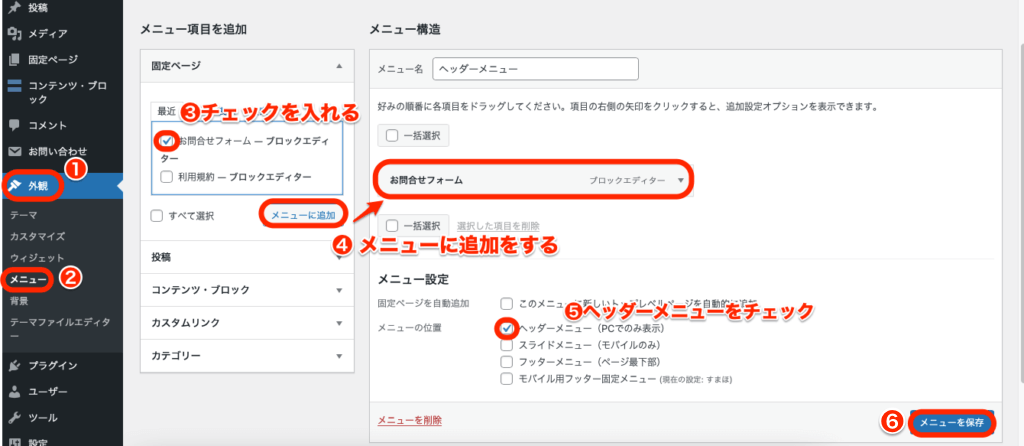Check the お問合せフォーム page checkbox

(167, 141)
